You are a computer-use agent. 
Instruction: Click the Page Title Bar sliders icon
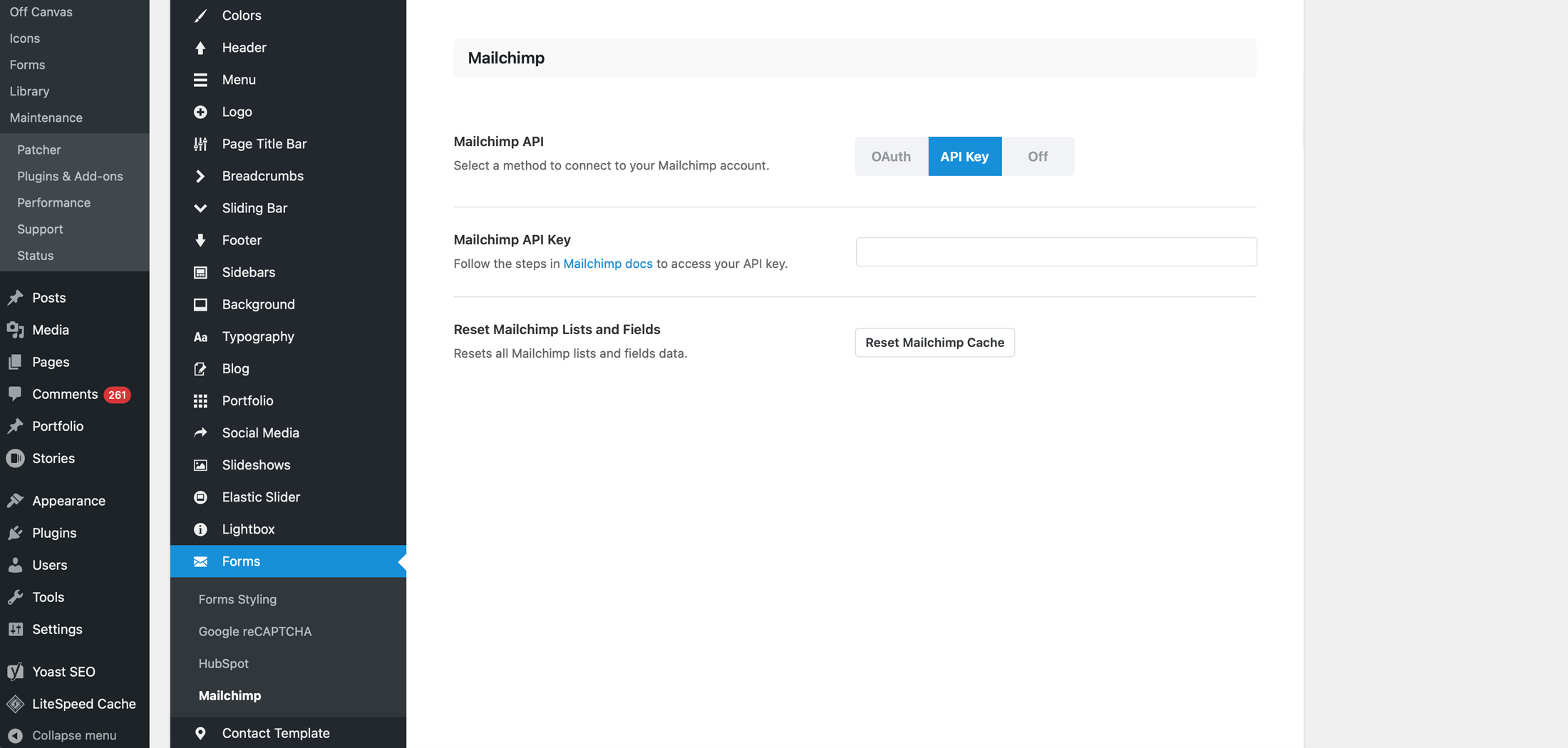point(200,143)
